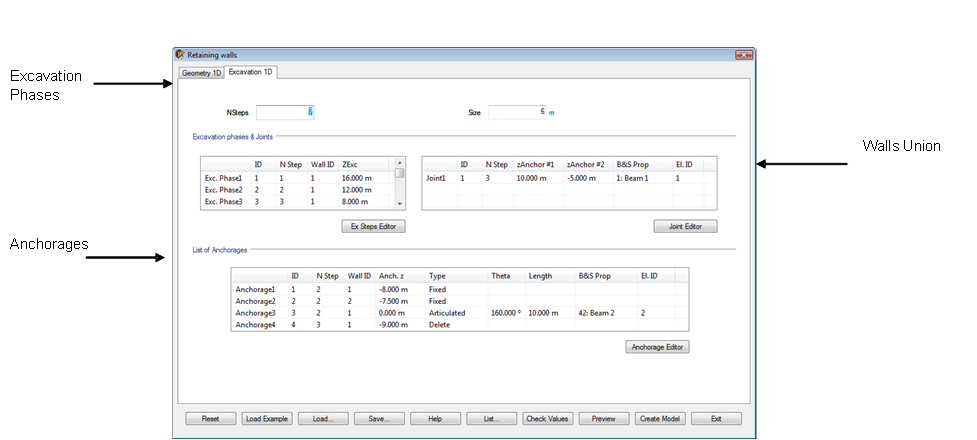
Task: Click Create Model button
Action: pos(660,419)
